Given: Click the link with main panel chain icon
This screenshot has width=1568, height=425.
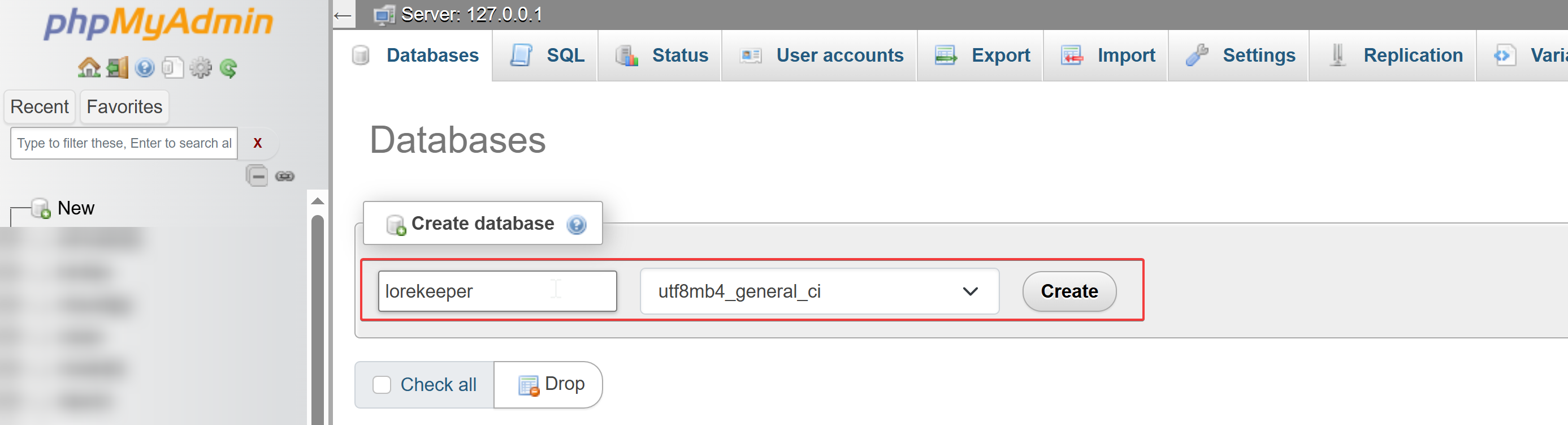Looking at the screenshot, I should point(285,176).
